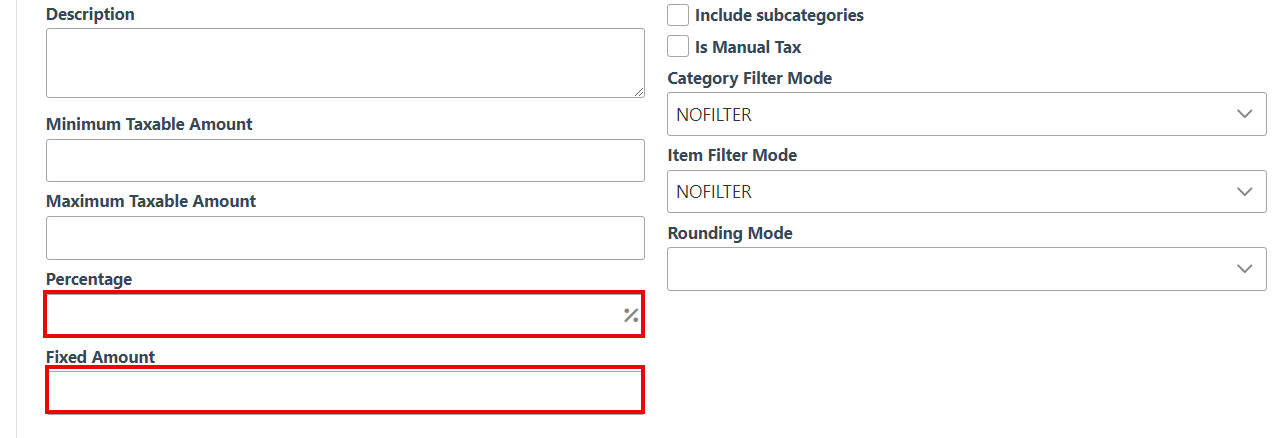Click the Include subcategories label text
1288x438 pixels.
[x=779, y=15]
